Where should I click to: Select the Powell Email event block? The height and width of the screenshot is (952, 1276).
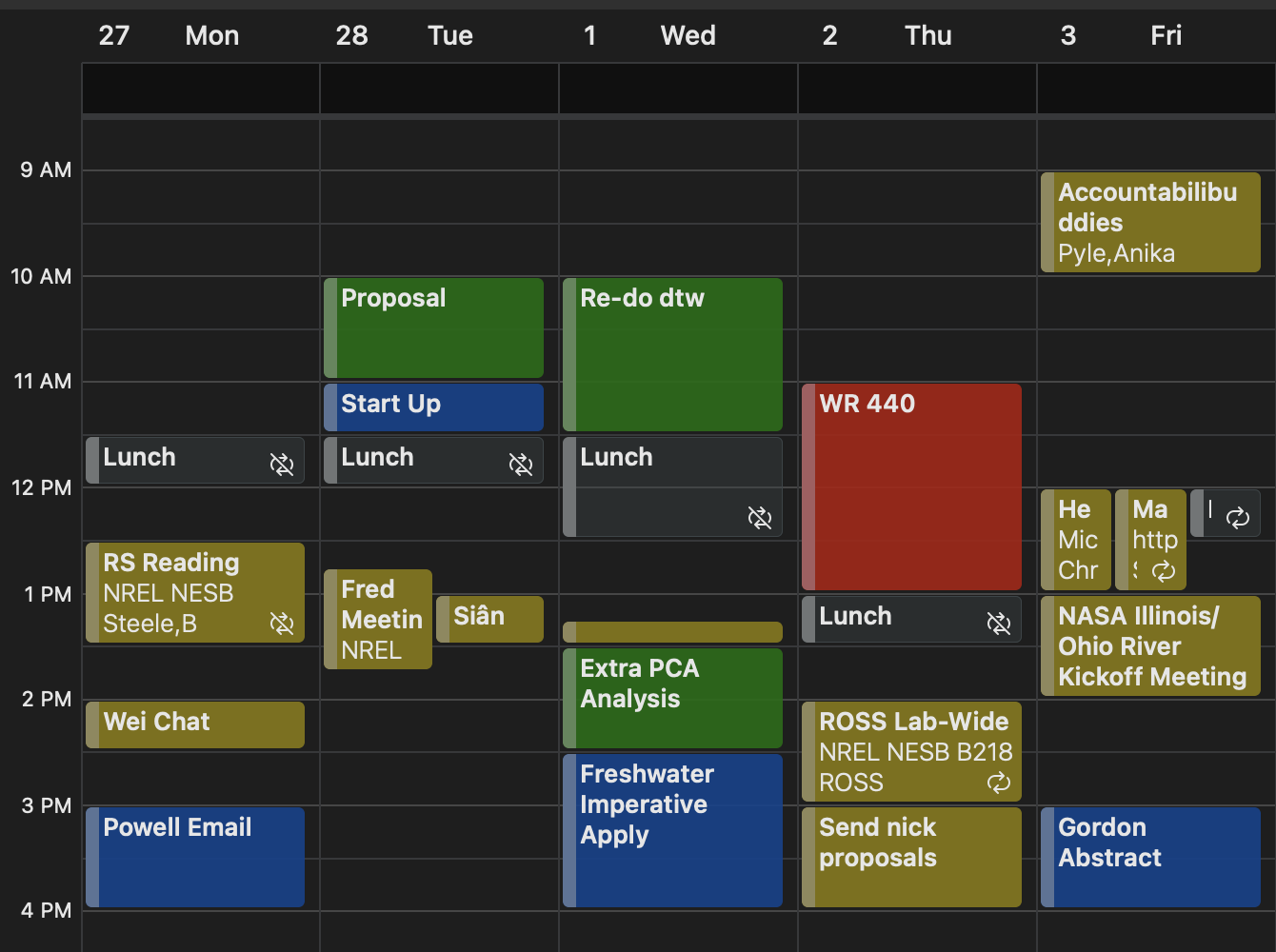195,857
